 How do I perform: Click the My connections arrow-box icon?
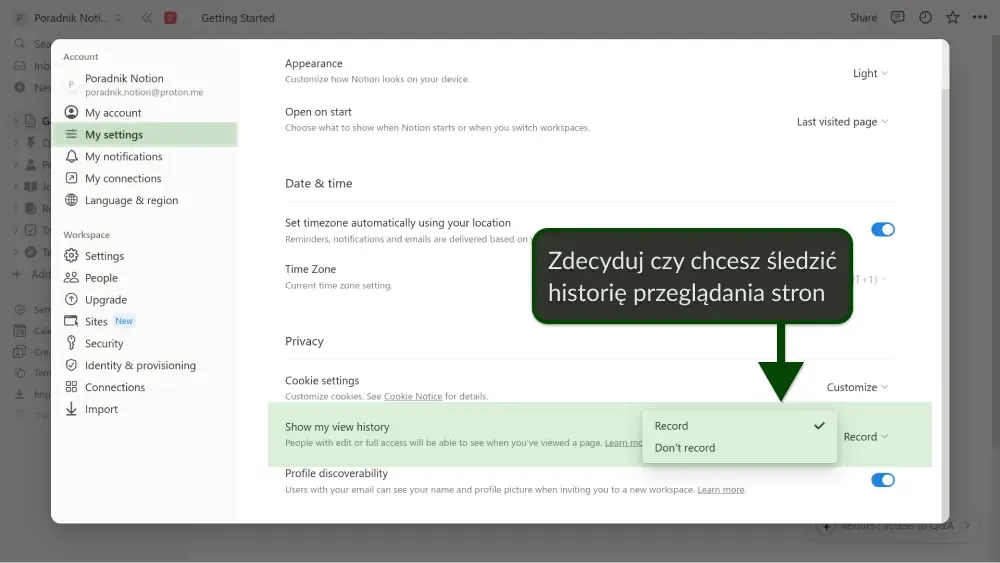[x=71, y=178]
